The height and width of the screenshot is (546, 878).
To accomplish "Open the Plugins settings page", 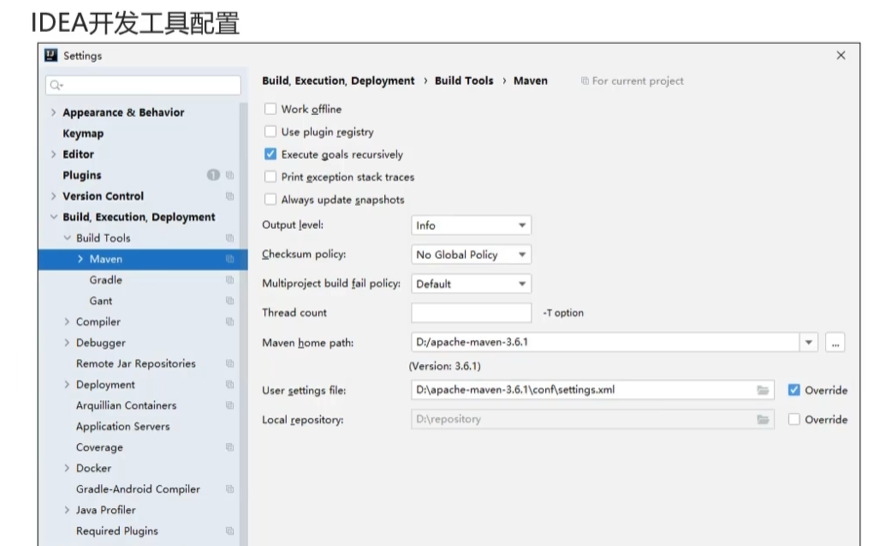I will coord(82,175).
